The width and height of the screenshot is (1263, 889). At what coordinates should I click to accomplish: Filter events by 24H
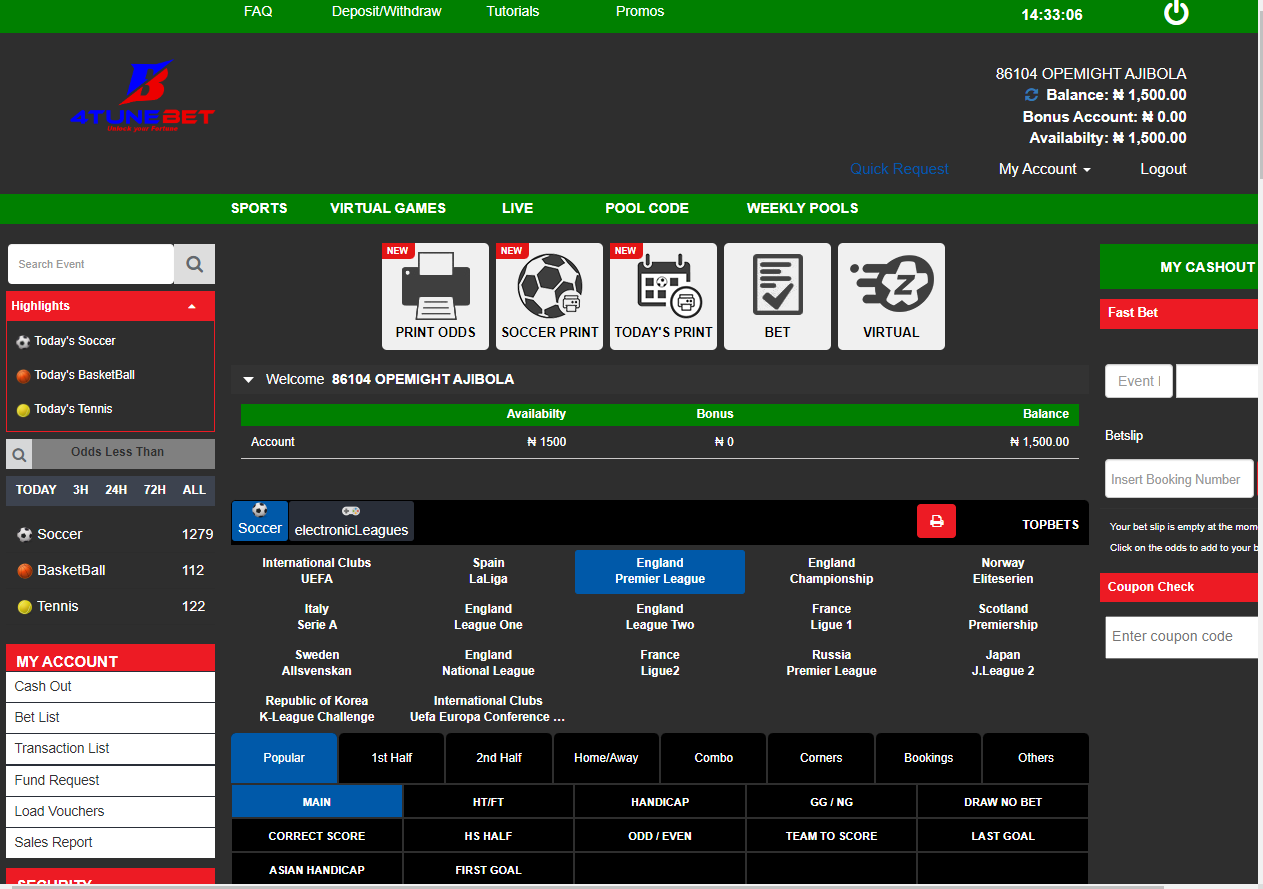coord(116,490)
